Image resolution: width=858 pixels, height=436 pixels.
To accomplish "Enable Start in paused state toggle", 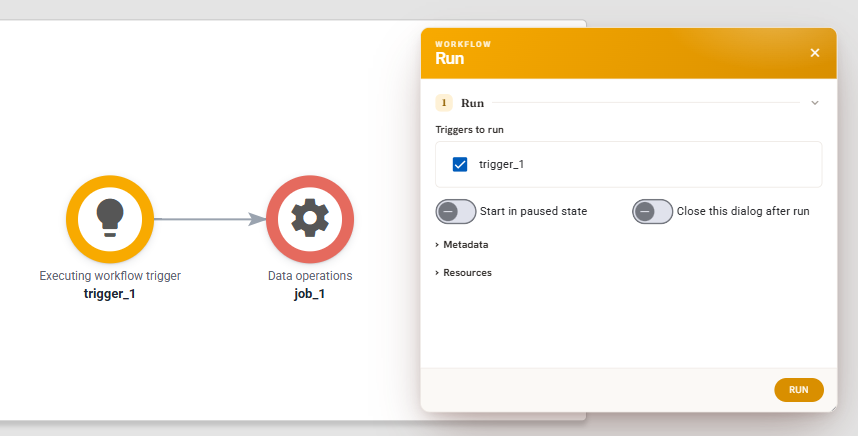I will [x=456, y=211].
